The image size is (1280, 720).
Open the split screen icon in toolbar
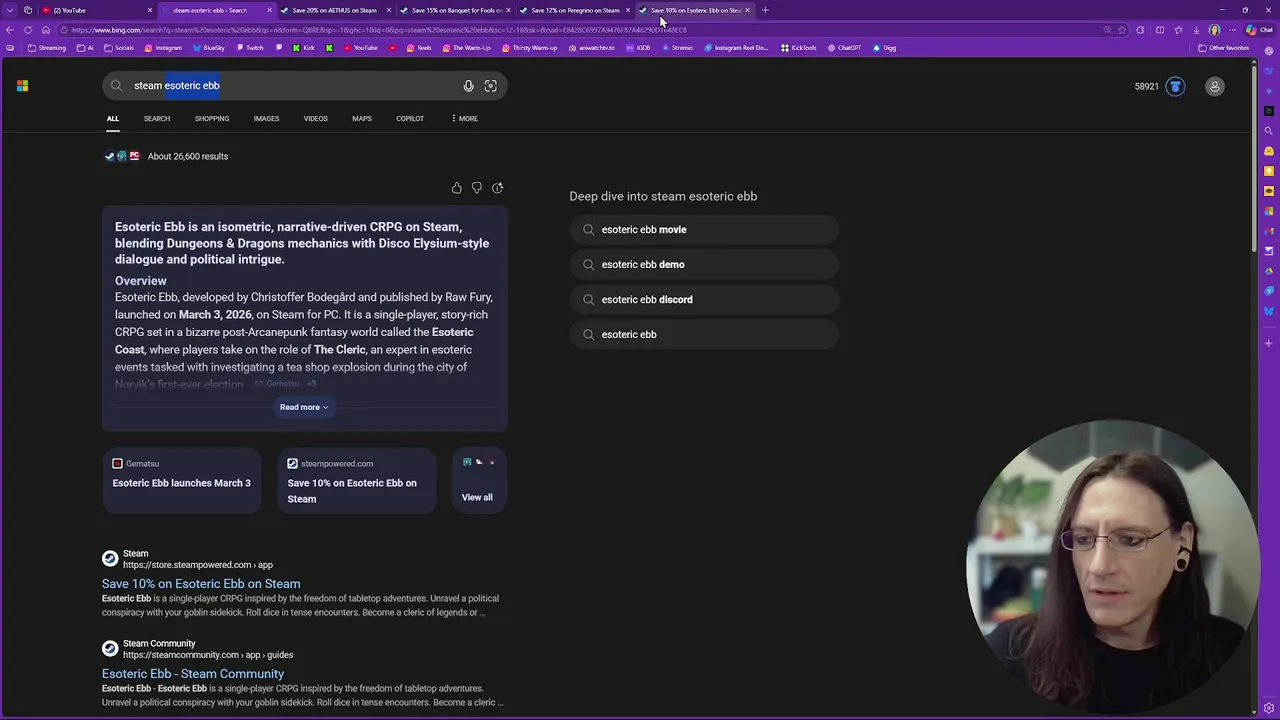[x=1159, y=30]
